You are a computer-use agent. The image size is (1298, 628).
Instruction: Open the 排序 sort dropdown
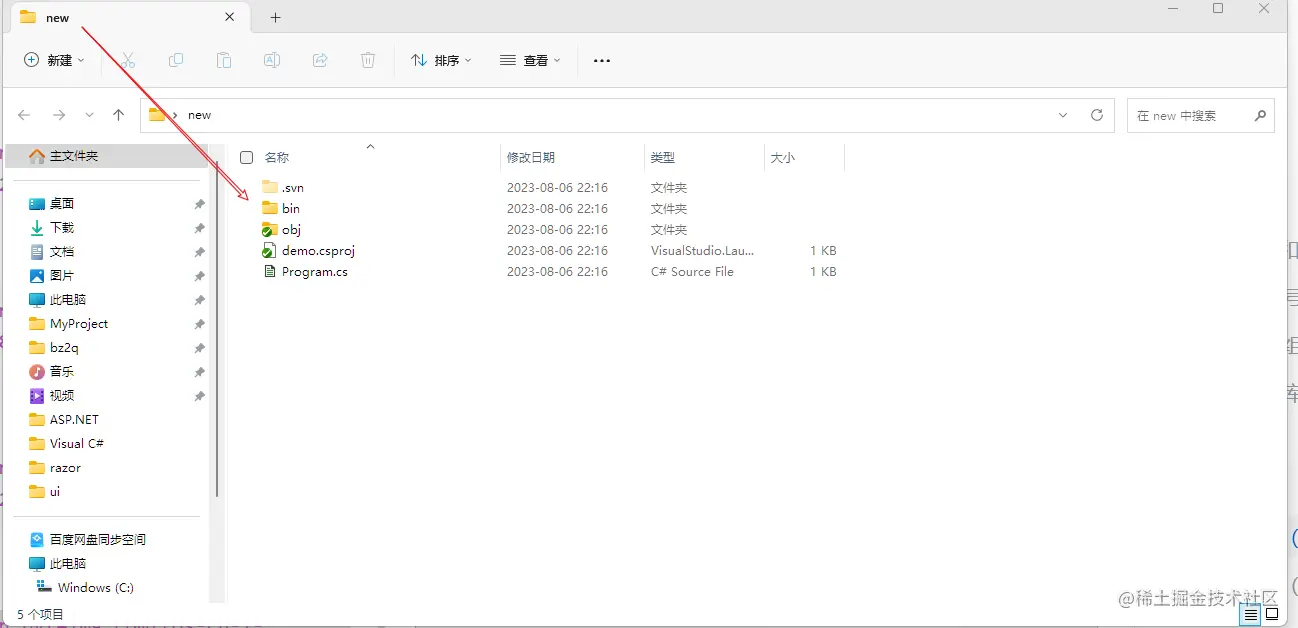[441, 60]
